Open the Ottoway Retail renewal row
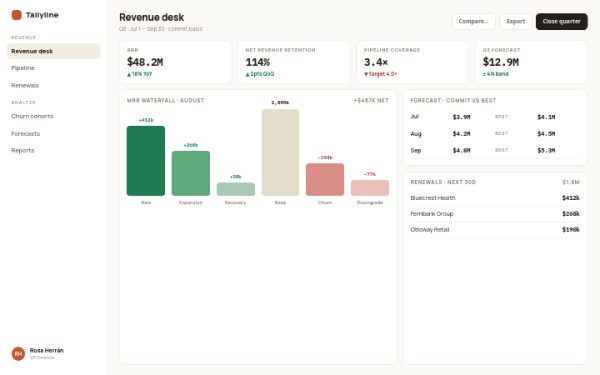Viewport: 600px width, 375px height. coord(495,230)
